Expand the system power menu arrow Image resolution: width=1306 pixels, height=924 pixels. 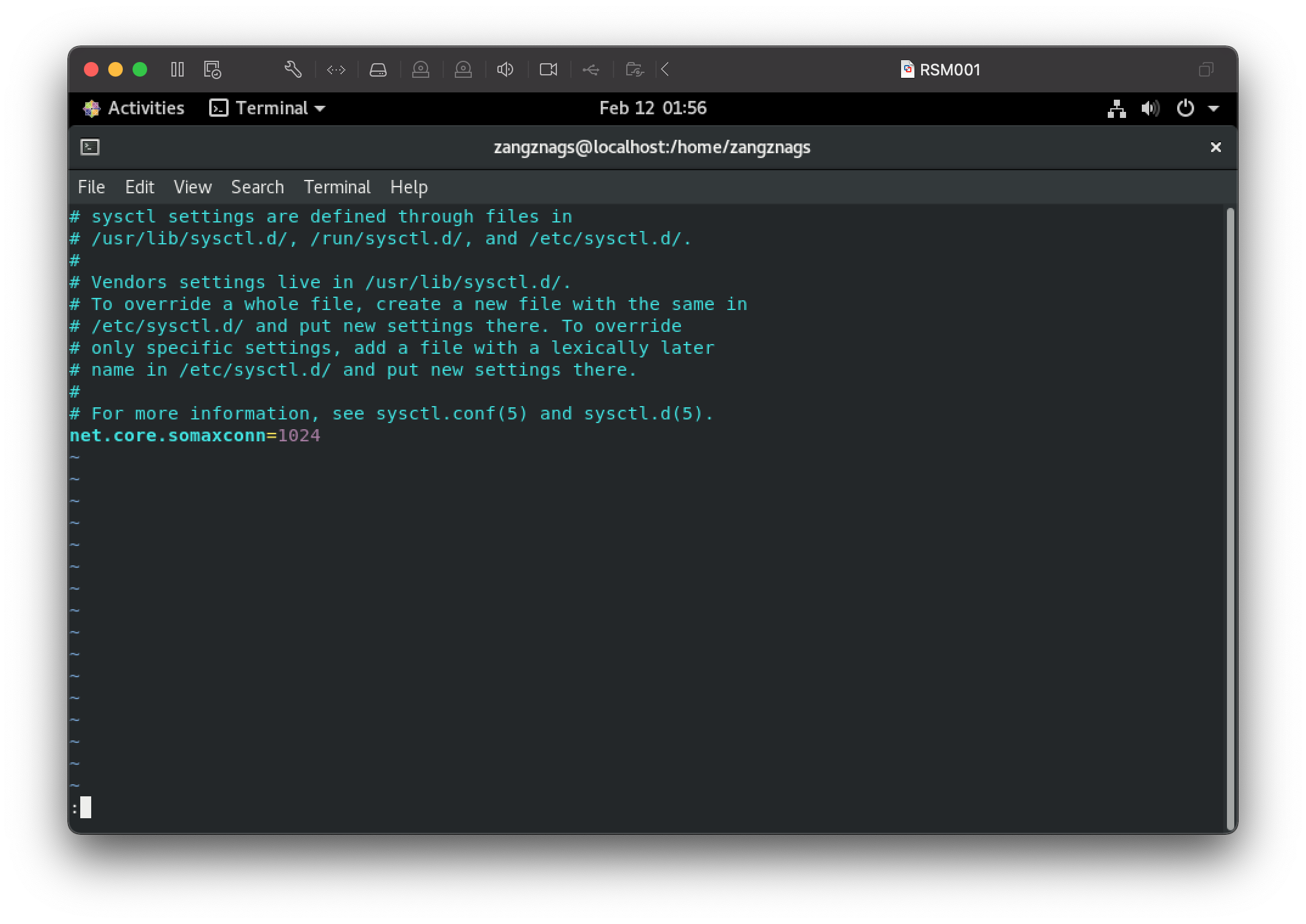coord(1214,109)
